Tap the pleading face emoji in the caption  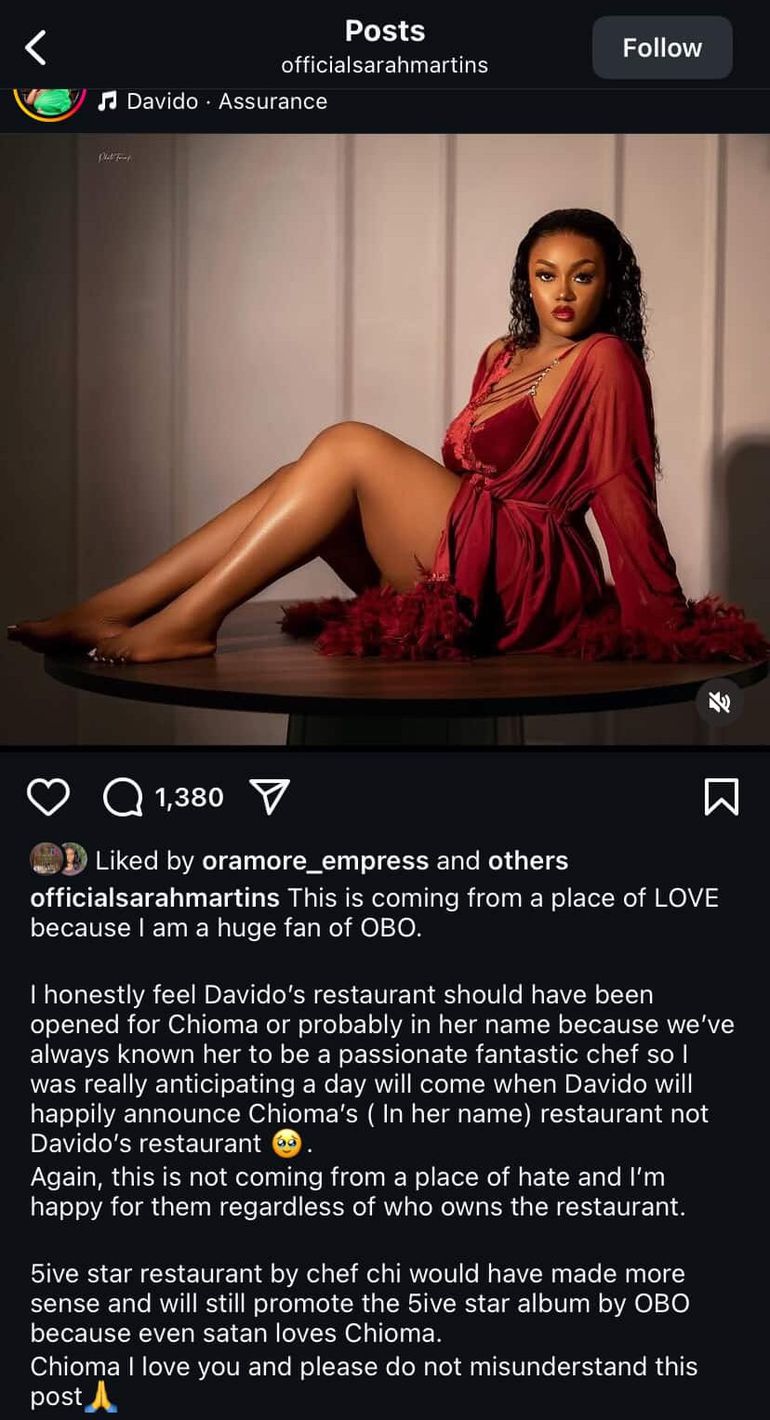click(287, 1143)
